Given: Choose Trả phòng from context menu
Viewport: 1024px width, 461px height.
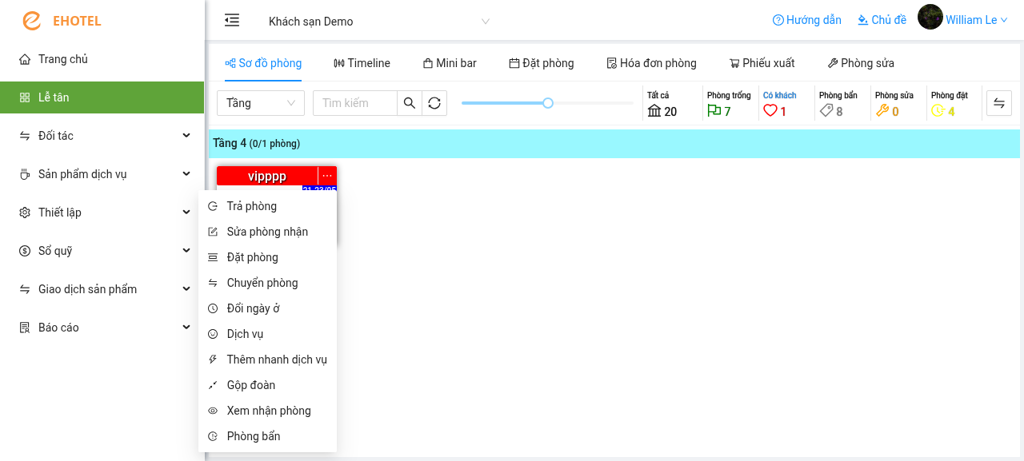Looking at the screenshot, I should [268, 206].
